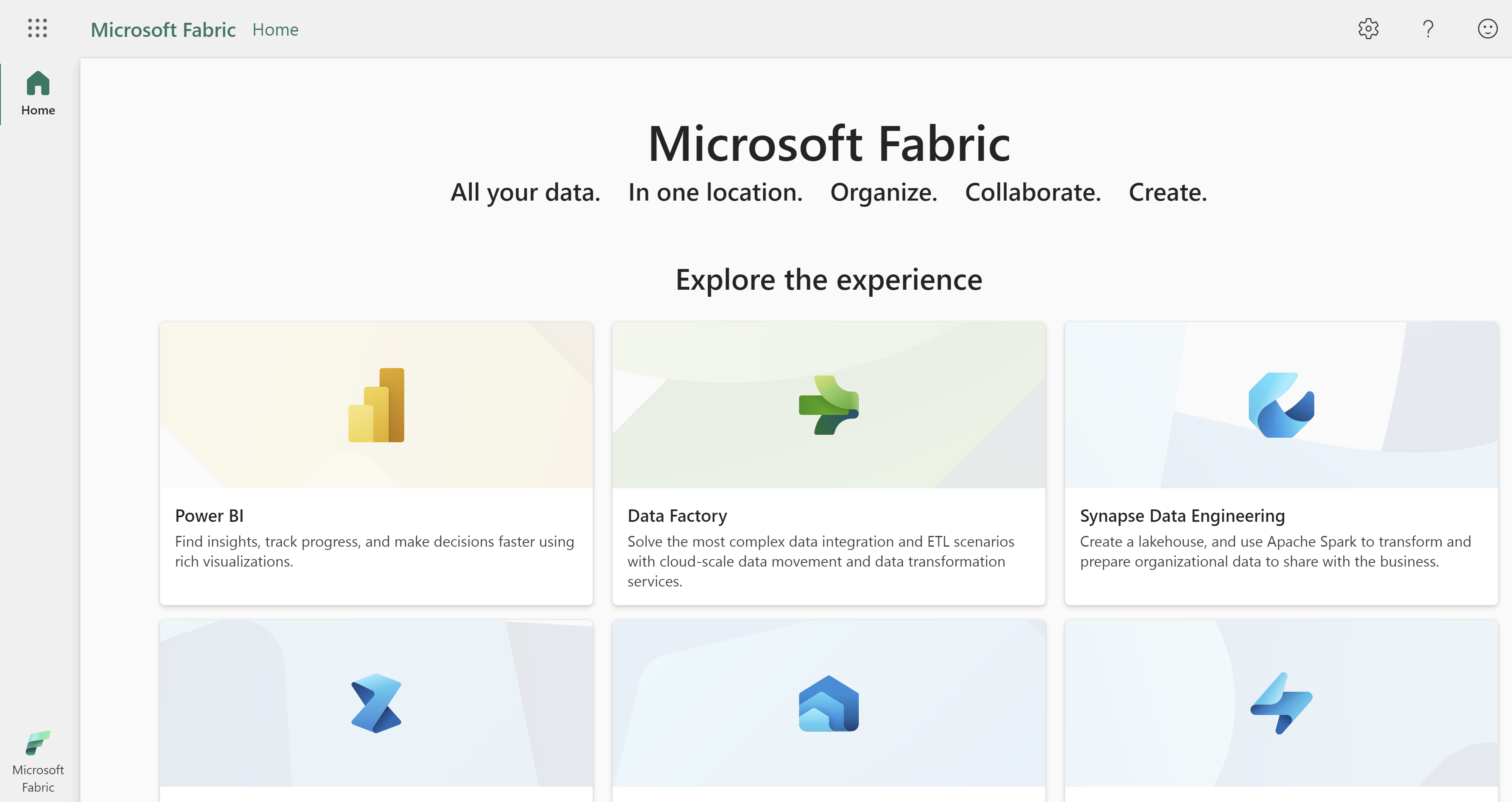1512x802 pixels.
Task: Click the Real-Time Analytics lightning icon
Action: (1281, 703)
